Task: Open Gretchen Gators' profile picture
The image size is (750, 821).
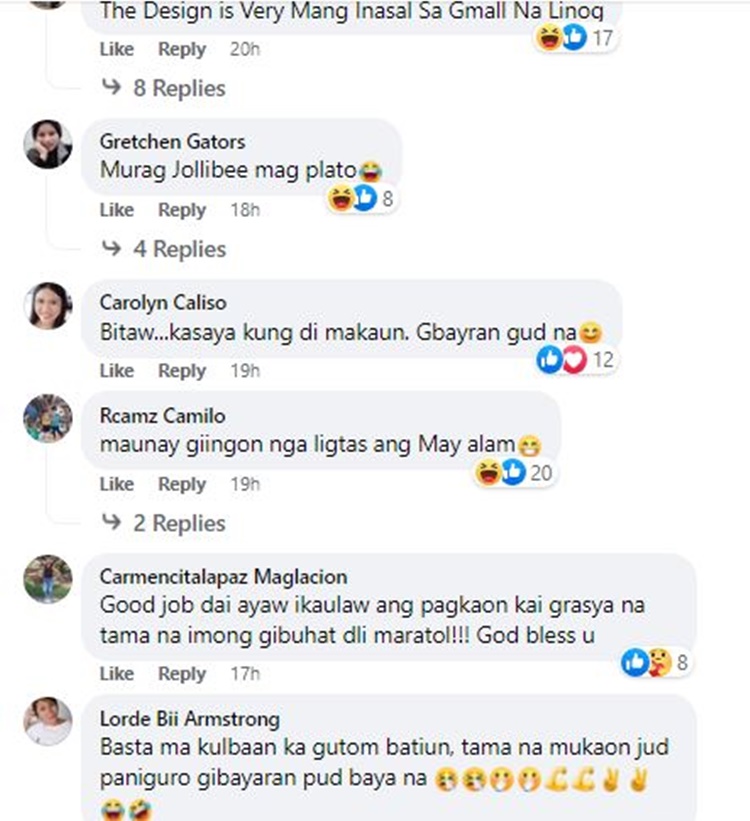Action: click(x=48, y=144)
